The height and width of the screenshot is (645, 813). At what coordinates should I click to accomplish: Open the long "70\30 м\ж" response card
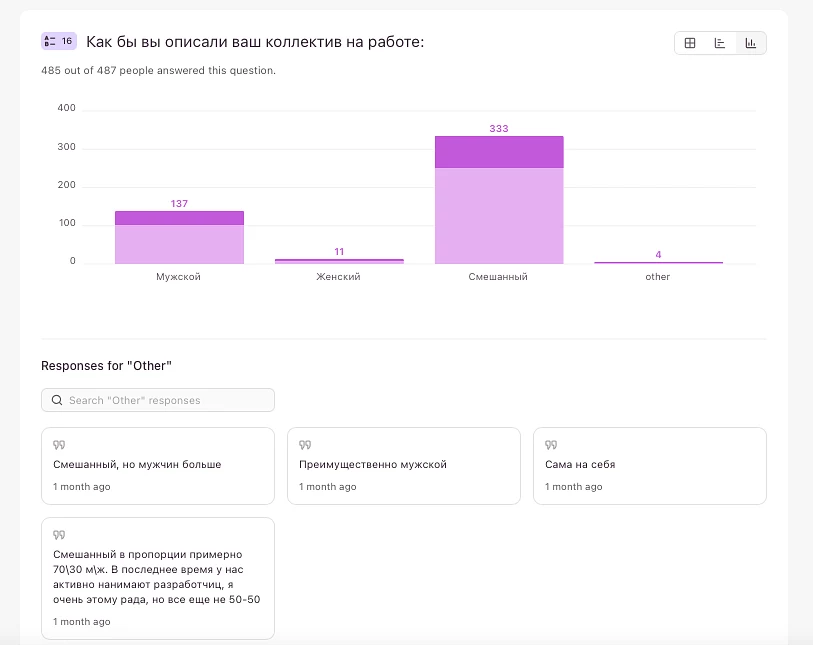click(x=157, y=578)
